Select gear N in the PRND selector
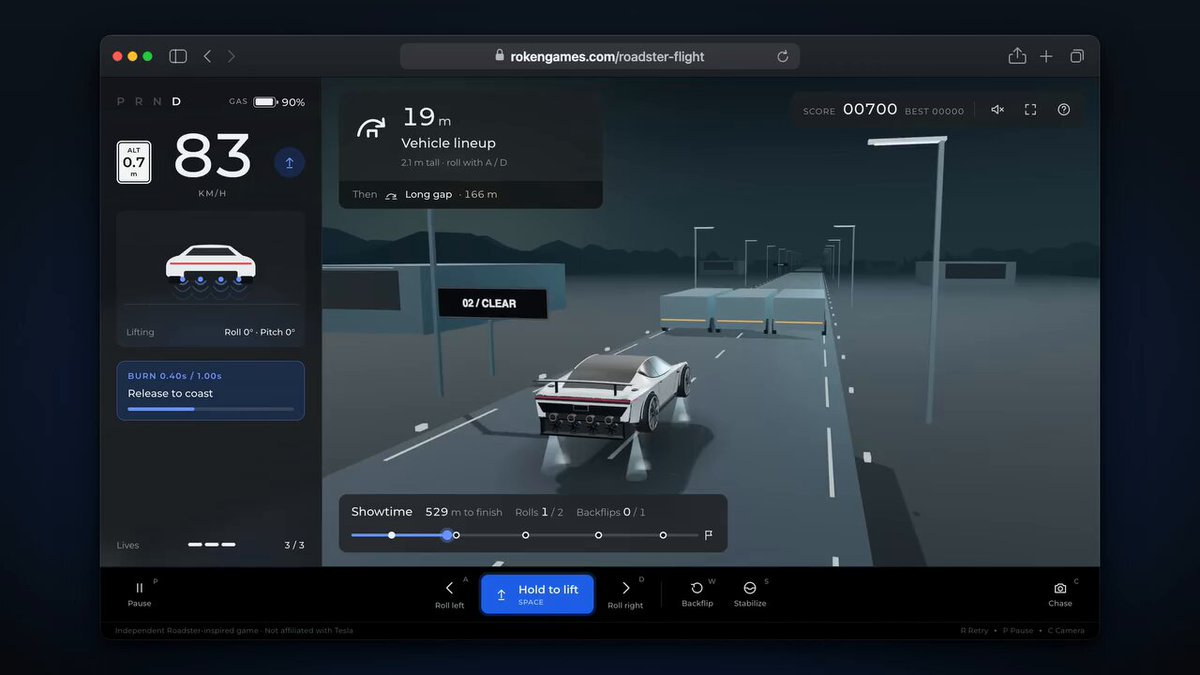Screen dimensions: 1200x675 click(157, 102)
